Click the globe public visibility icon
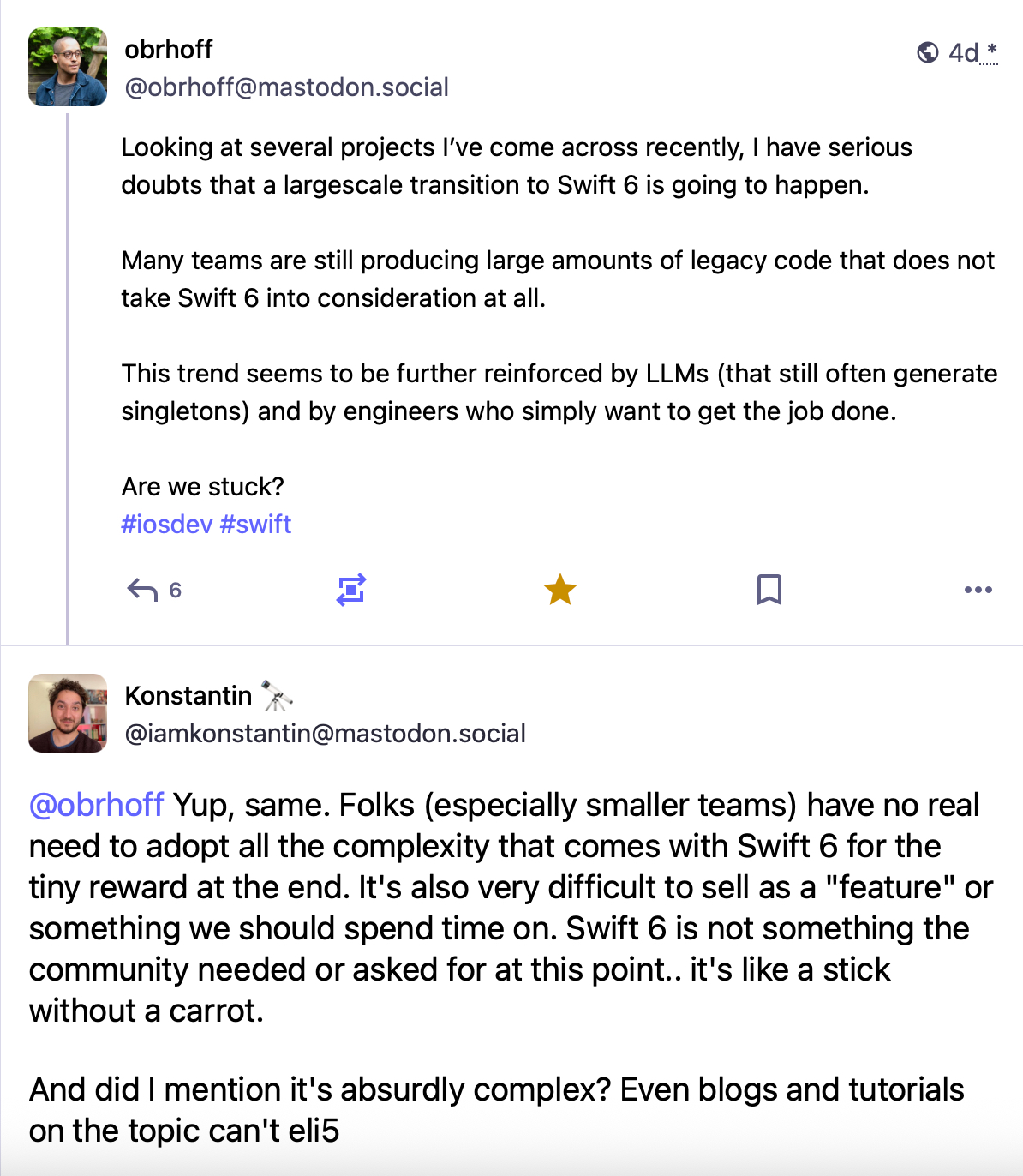Image resolution: width=1023 pixels, height=1176 pixels. tap(927, 53)
